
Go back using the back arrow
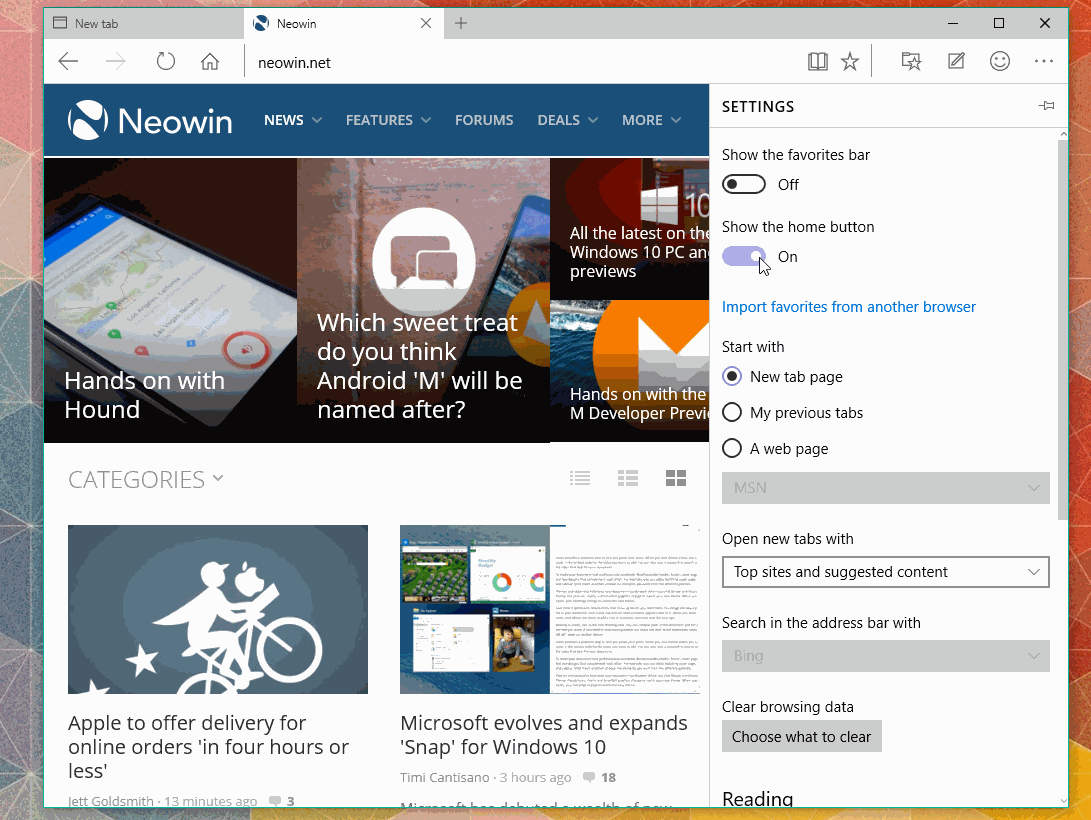click(68, 62)
